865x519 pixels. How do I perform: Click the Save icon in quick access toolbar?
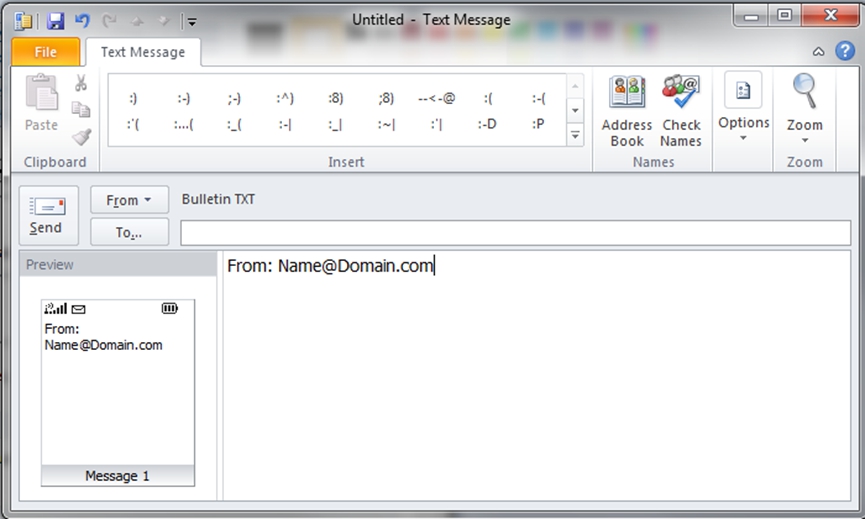point(55,21)
